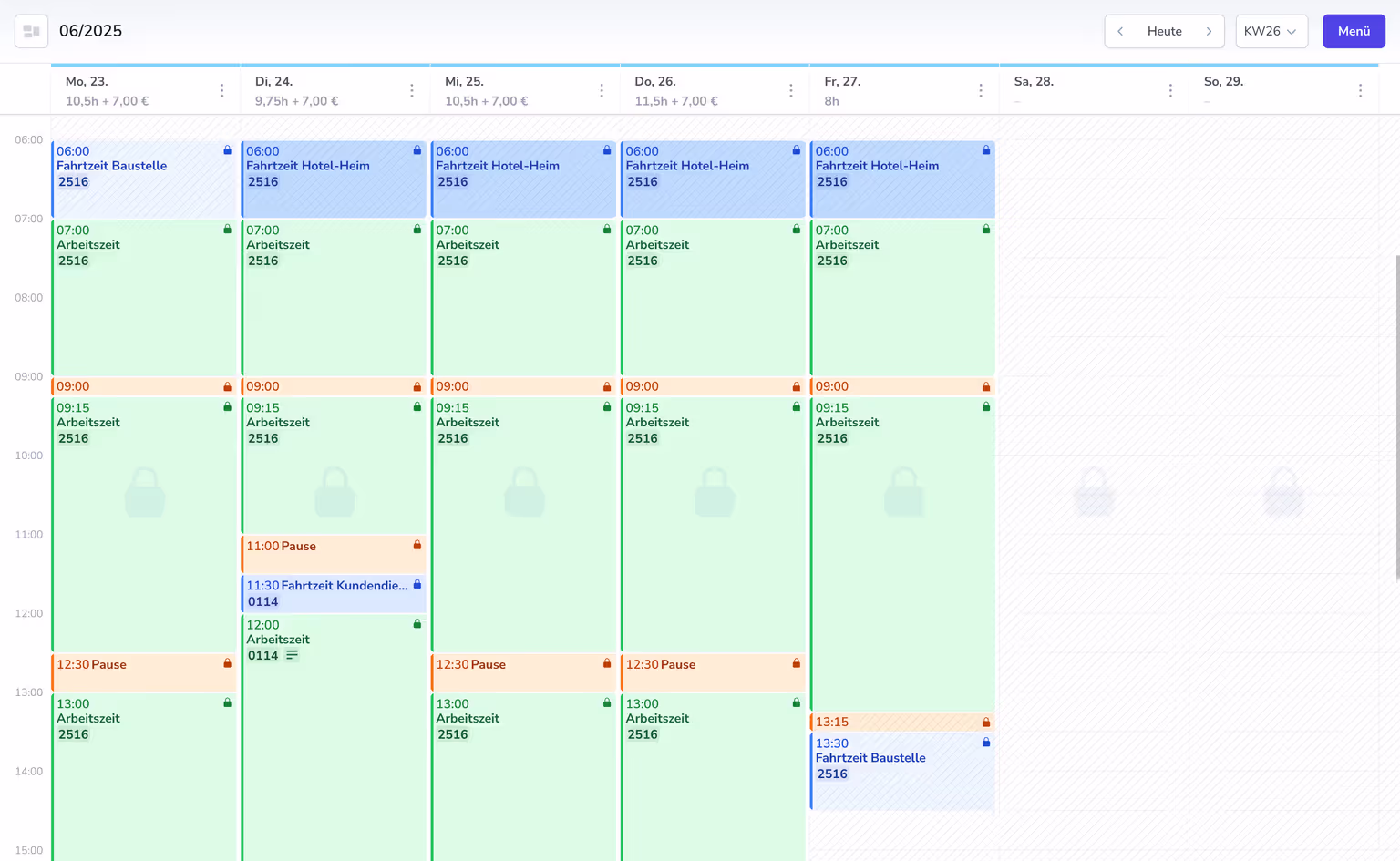Click Monday summary '10,5h + 7,00 €'
The width and height of the screenshot is (1400, 861).
click(x=107, y=101)
